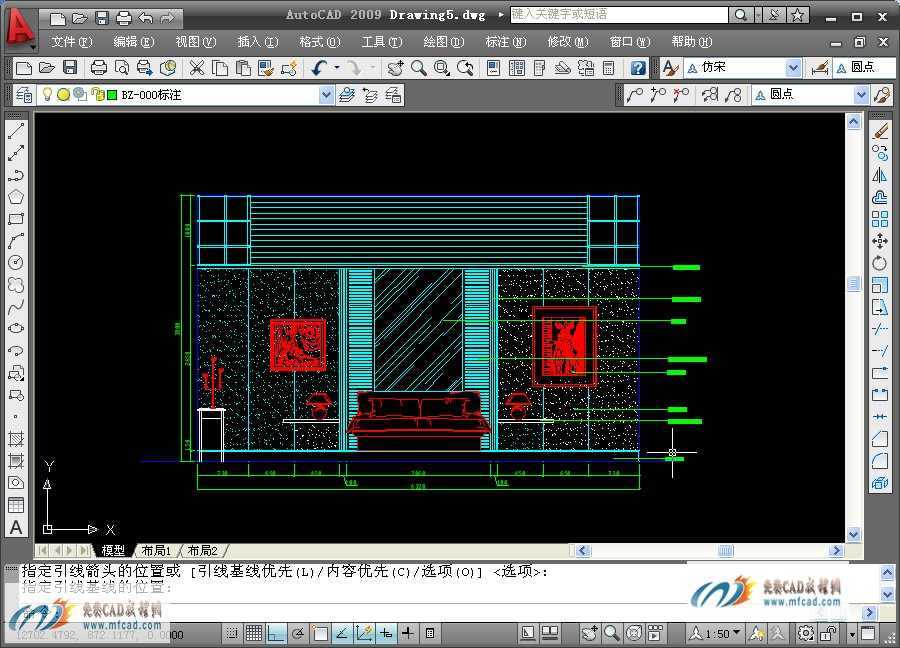This screenshot has height=648, width=900.
Task: Toggle Dynamic Input in status bar
Action: pos(386,633)
